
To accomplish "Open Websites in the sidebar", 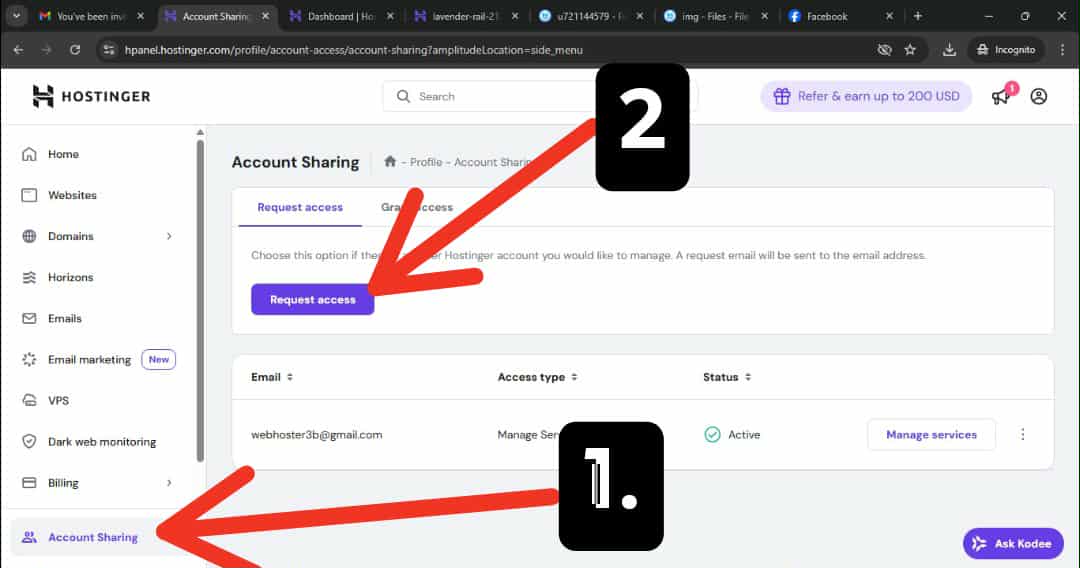I will (72, 195).
